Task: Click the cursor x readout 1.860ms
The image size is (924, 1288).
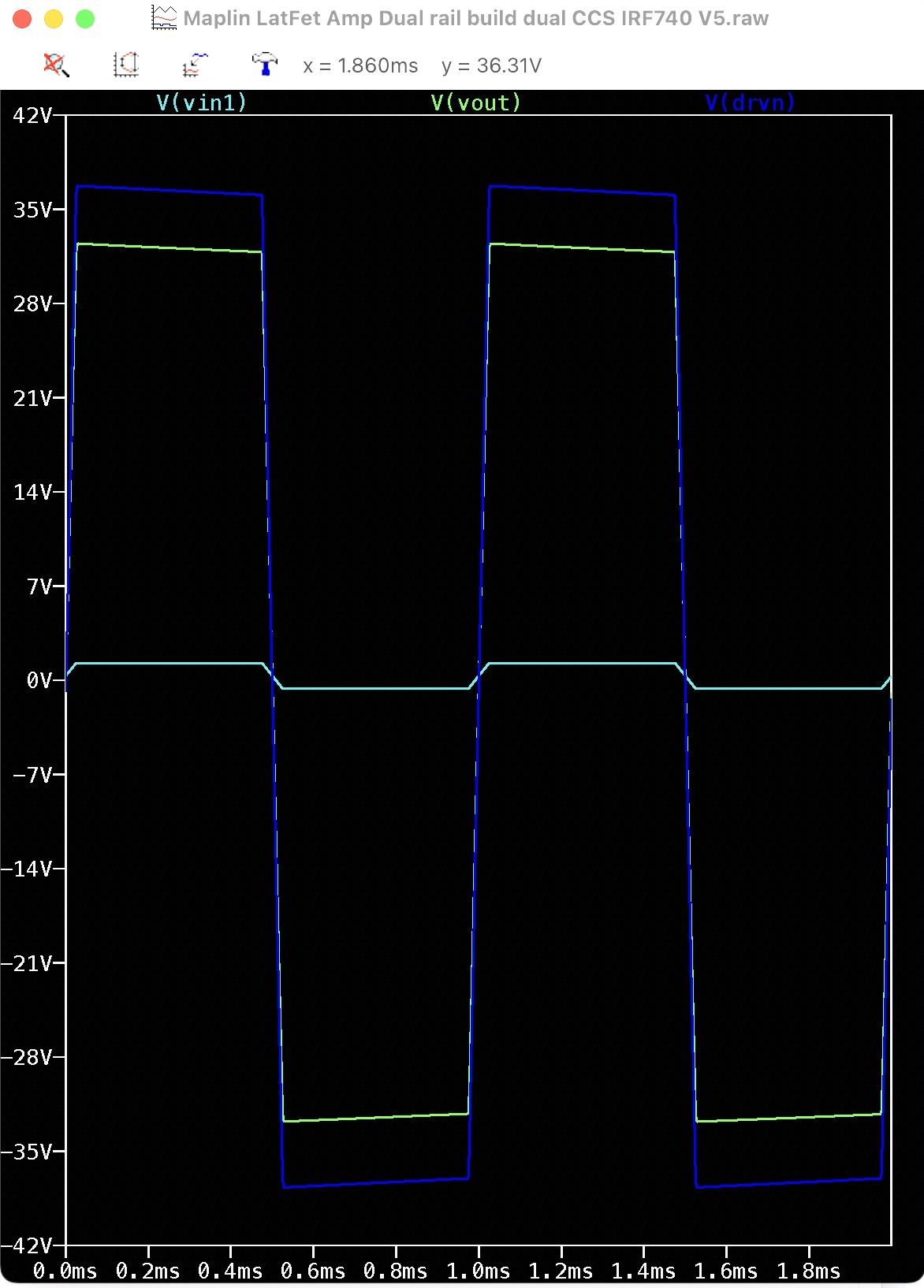Action: (x=360, y=65)
